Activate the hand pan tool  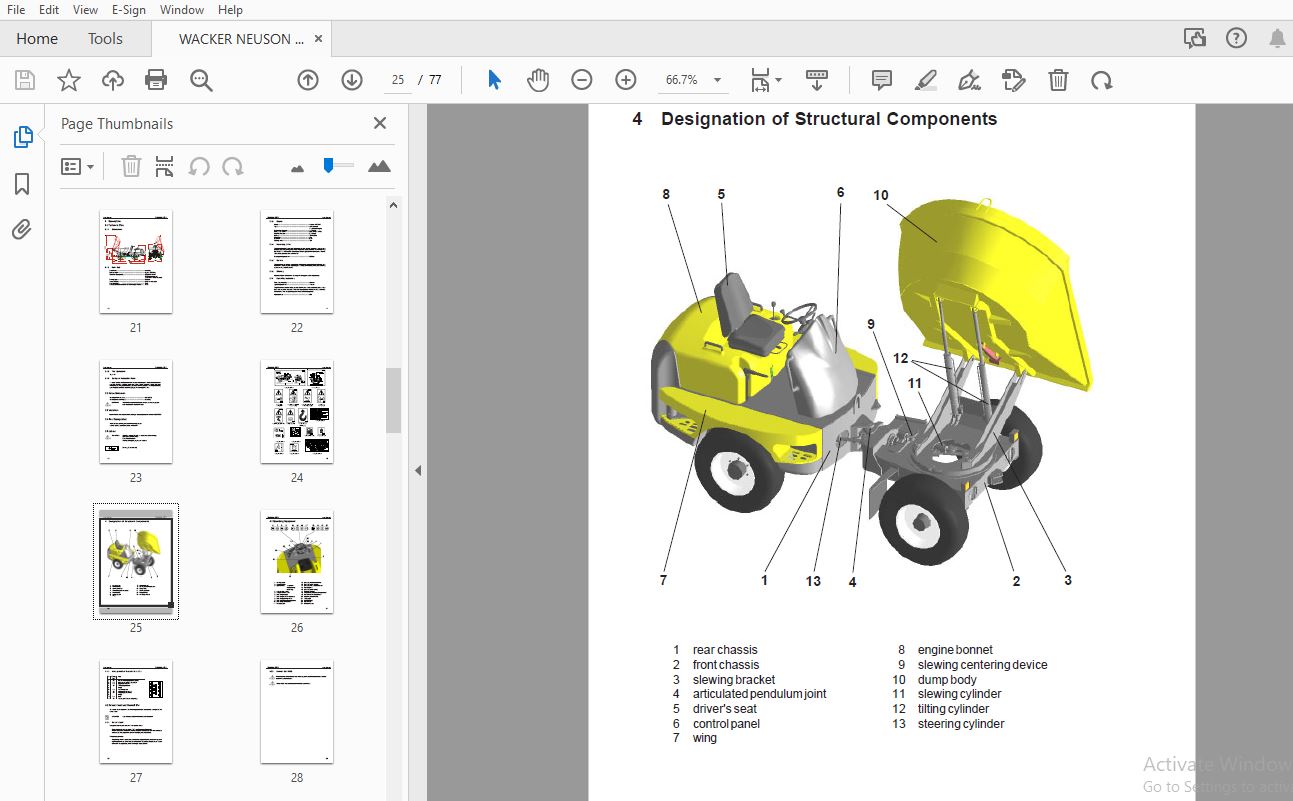pos(538,80)
